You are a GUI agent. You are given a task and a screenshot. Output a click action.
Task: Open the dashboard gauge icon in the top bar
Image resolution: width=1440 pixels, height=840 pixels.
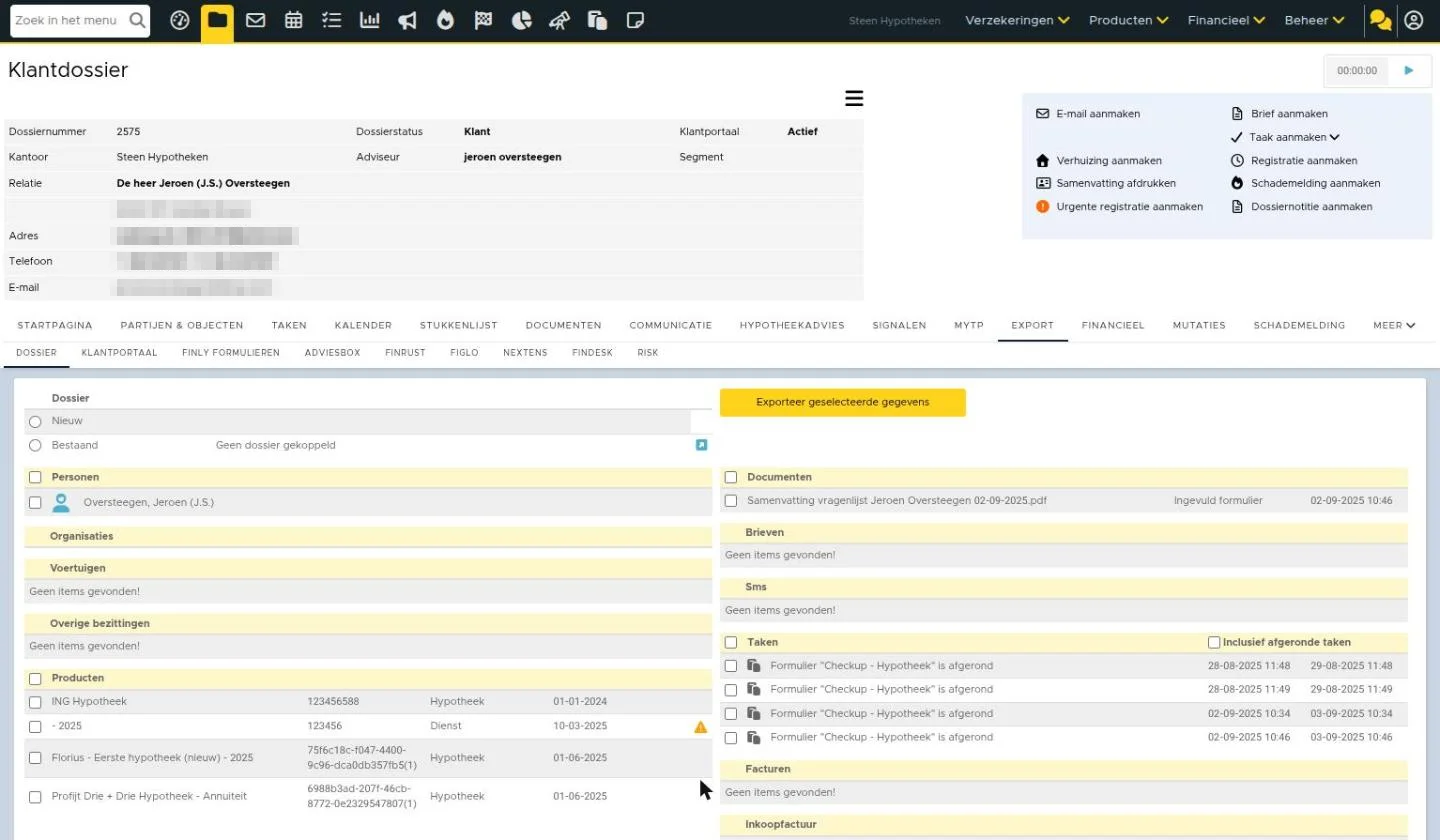tap(180, 20)
